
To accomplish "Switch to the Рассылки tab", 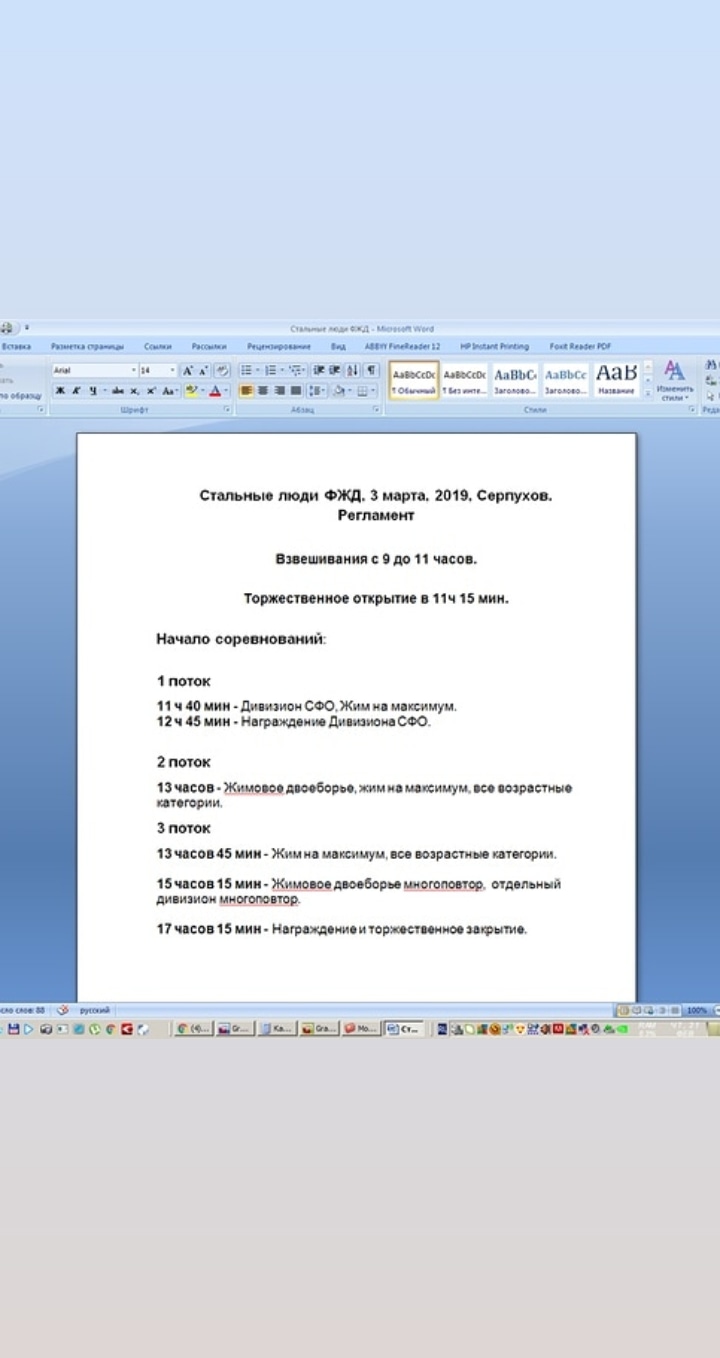I will coord(209,346).
